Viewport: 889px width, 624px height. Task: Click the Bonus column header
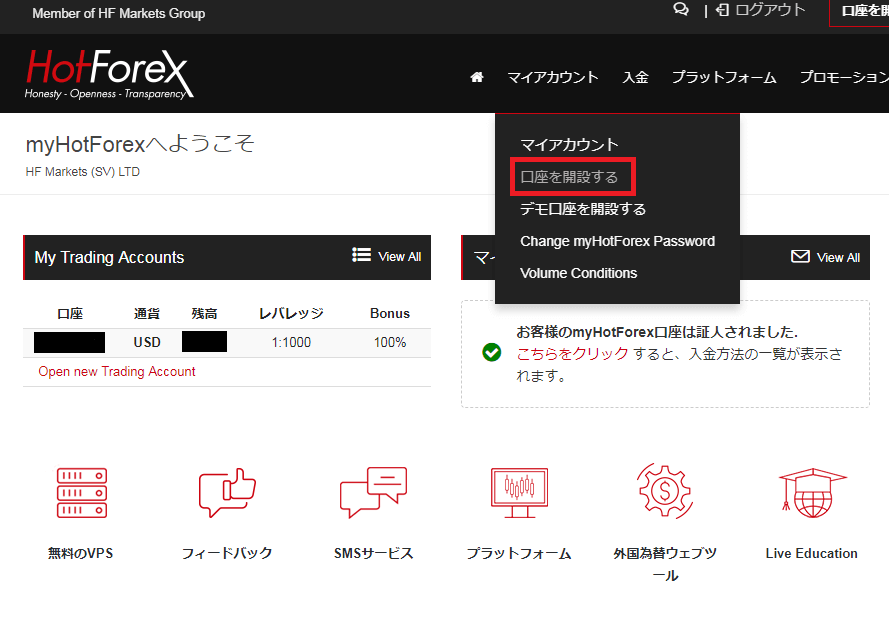[x=390, y=313]
